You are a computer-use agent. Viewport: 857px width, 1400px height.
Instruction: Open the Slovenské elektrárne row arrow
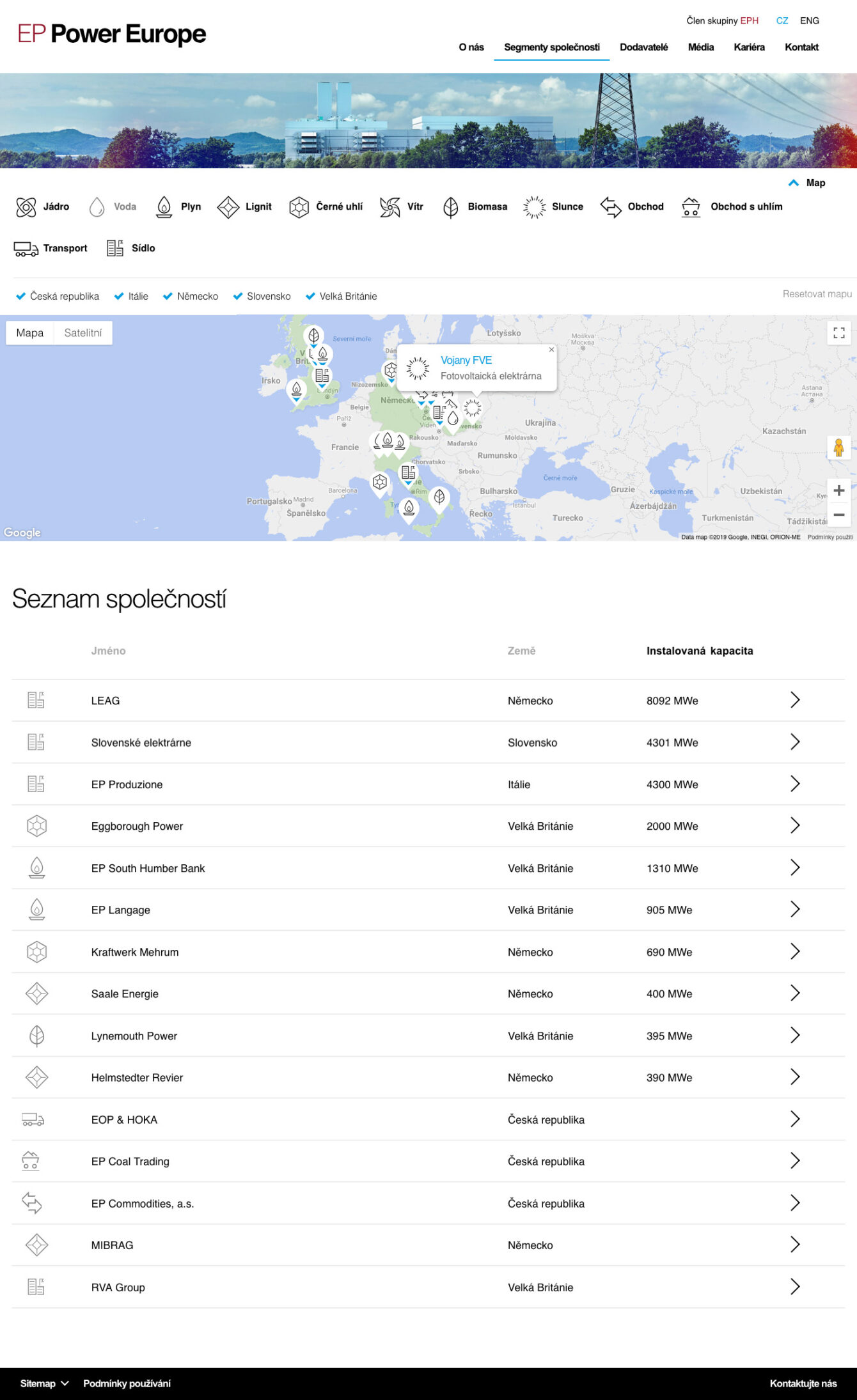795,742
